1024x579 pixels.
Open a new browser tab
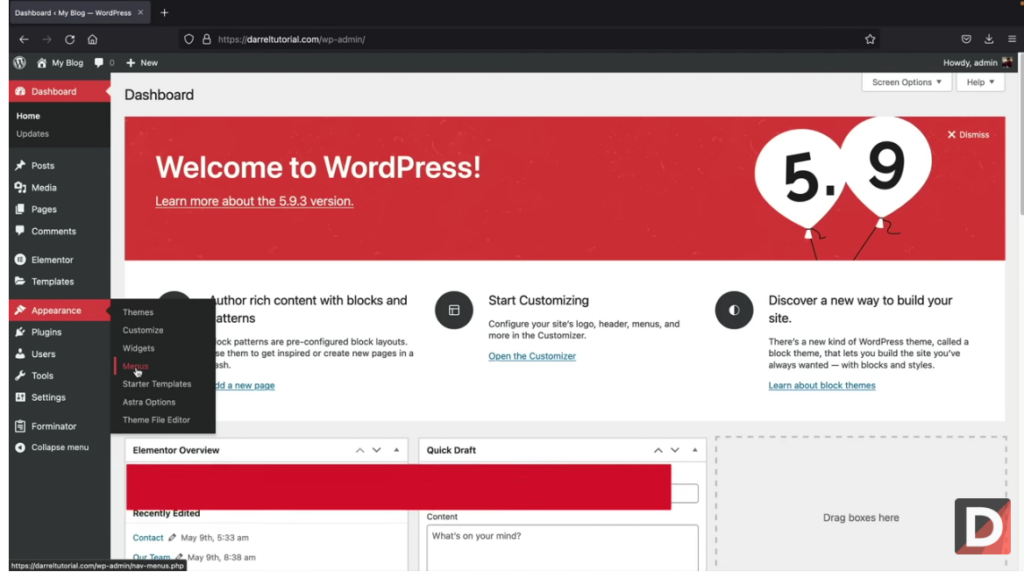pyautogui.click(x=165, y=12)
